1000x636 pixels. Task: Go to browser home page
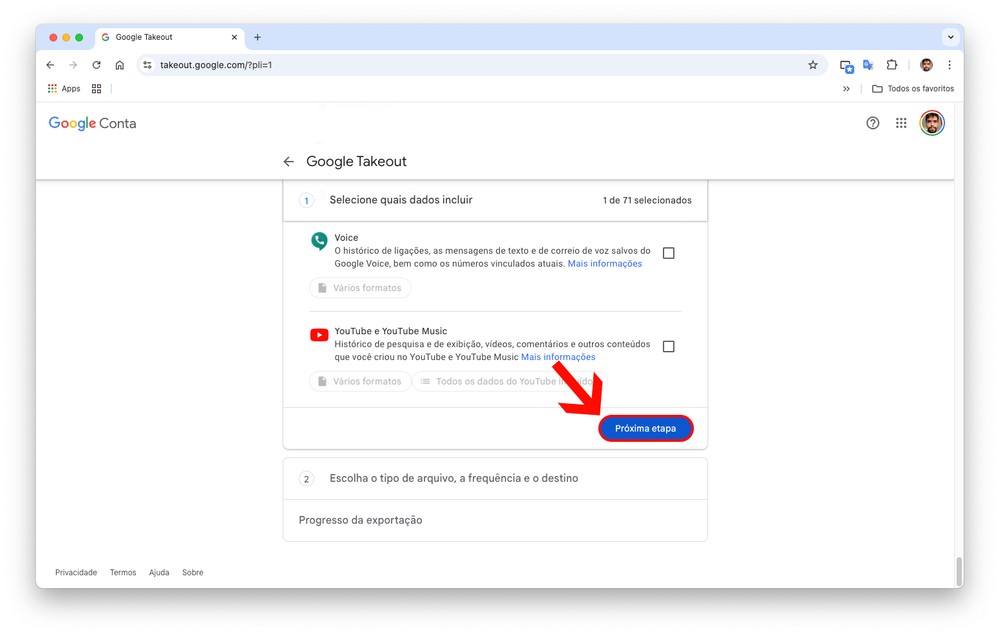pyautogui.click(x=119, y=65)
